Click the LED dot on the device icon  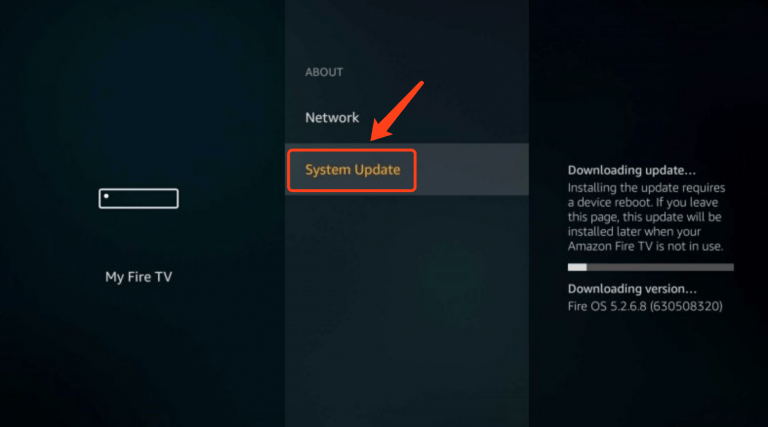click(x=106, y=196)
